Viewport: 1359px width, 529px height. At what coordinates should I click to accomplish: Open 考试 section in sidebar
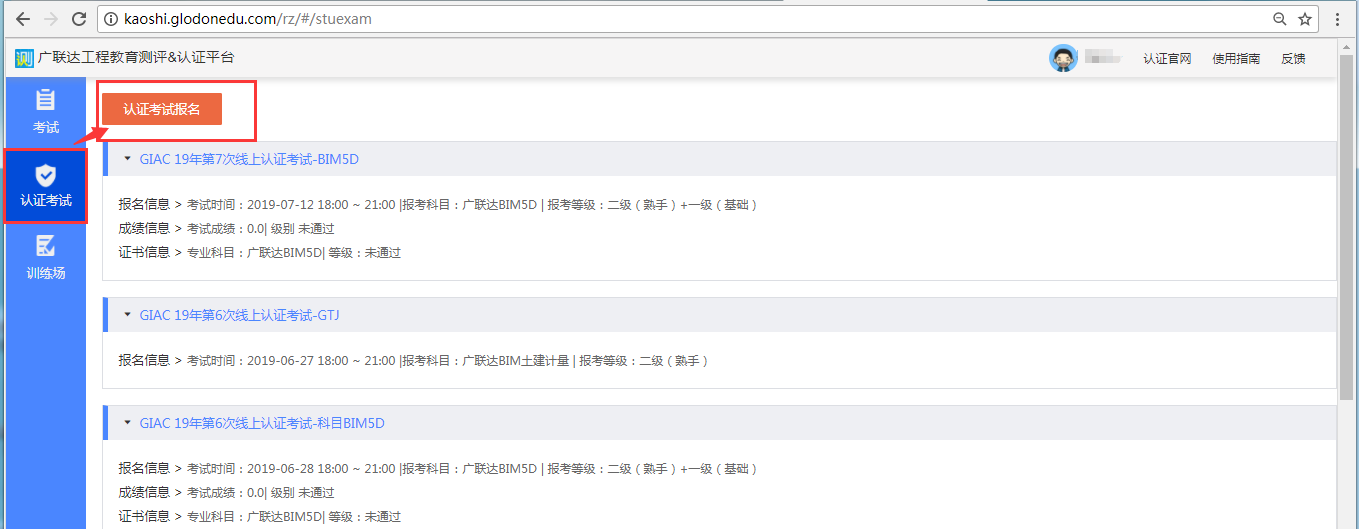45,112
